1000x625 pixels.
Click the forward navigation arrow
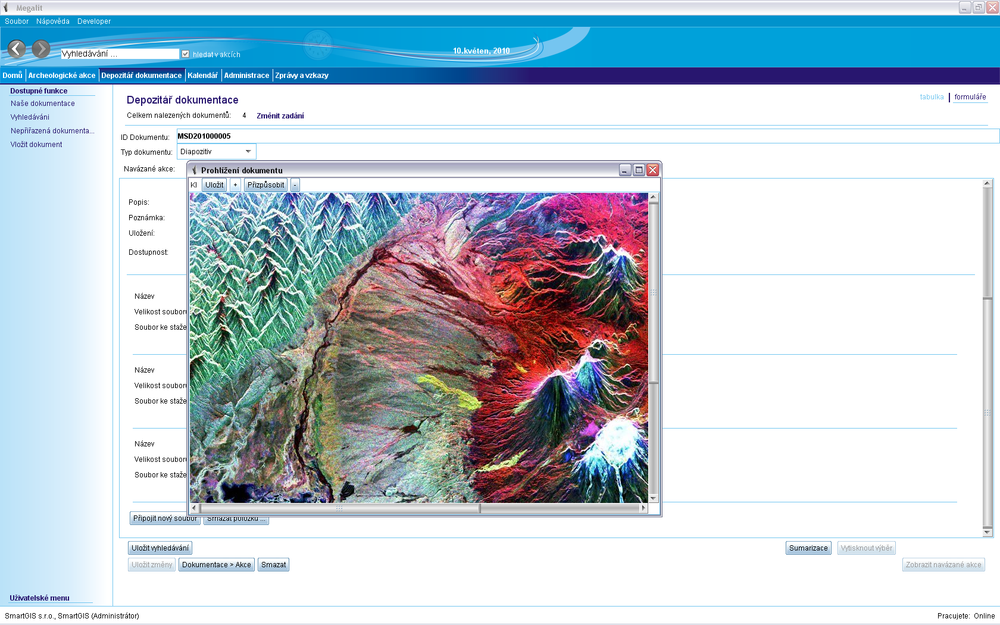click(41, 49)
